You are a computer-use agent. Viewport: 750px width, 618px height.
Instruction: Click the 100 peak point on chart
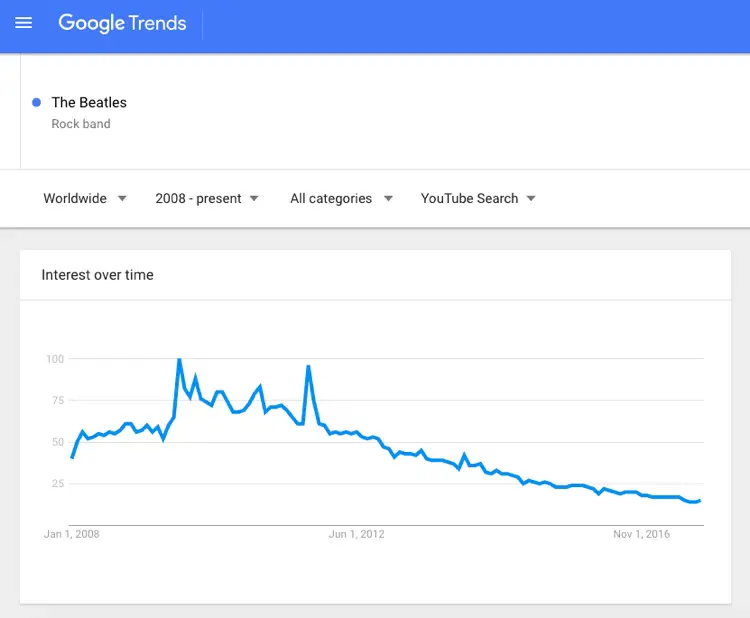click(179, 359)
